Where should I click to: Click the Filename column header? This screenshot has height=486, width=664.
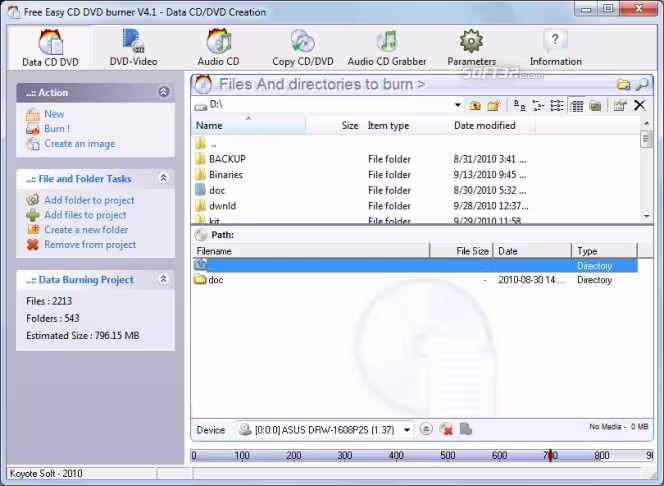click(x=311, y=251)
